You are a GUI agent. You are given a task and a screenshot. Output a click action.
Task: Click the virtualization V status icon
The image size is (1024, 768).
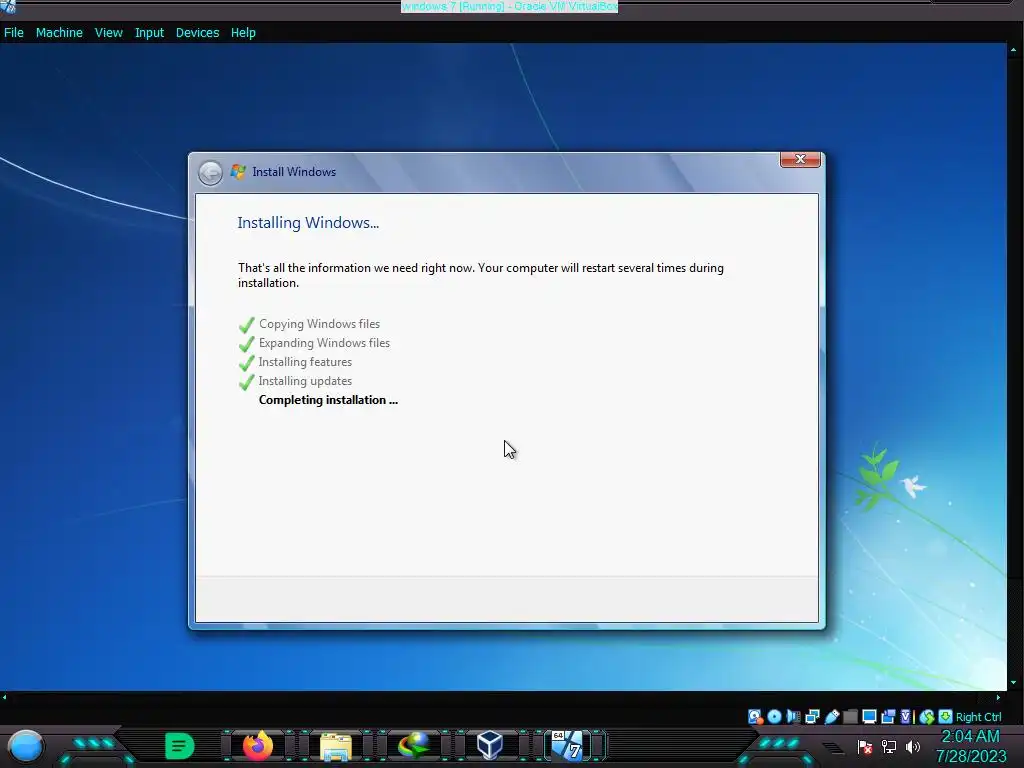tap(905, 717)
